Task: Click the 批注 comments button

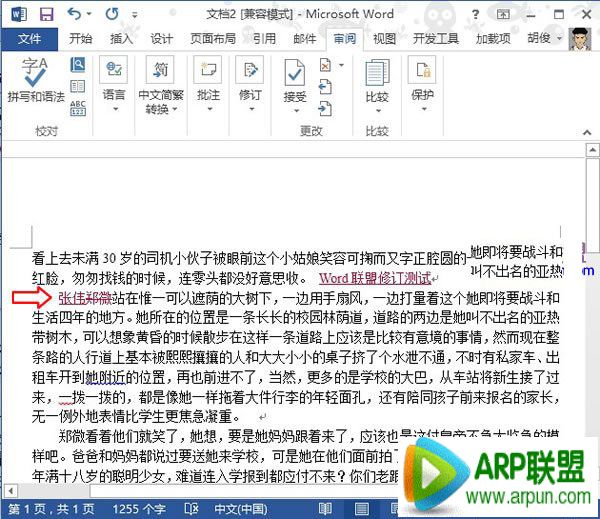Action: (x=208, y=78)
